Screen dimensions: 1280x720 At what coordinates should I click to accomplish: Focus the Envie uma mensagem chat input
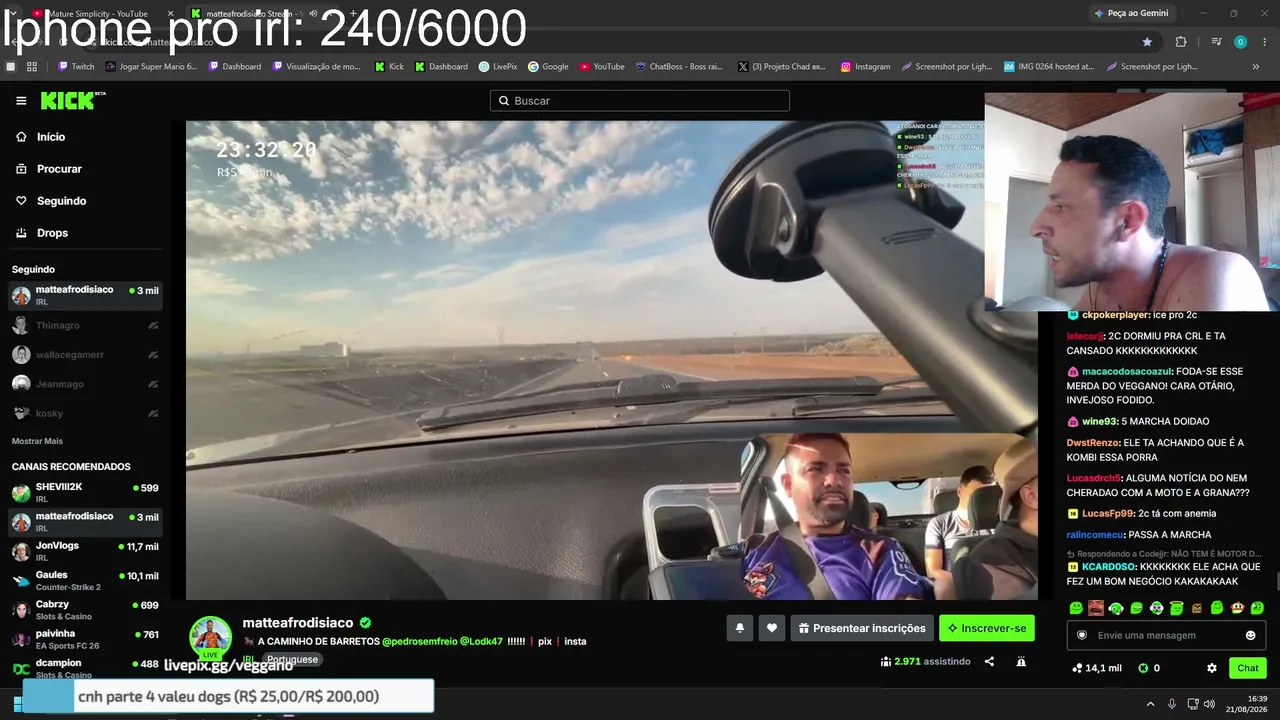click(1165, 635)
